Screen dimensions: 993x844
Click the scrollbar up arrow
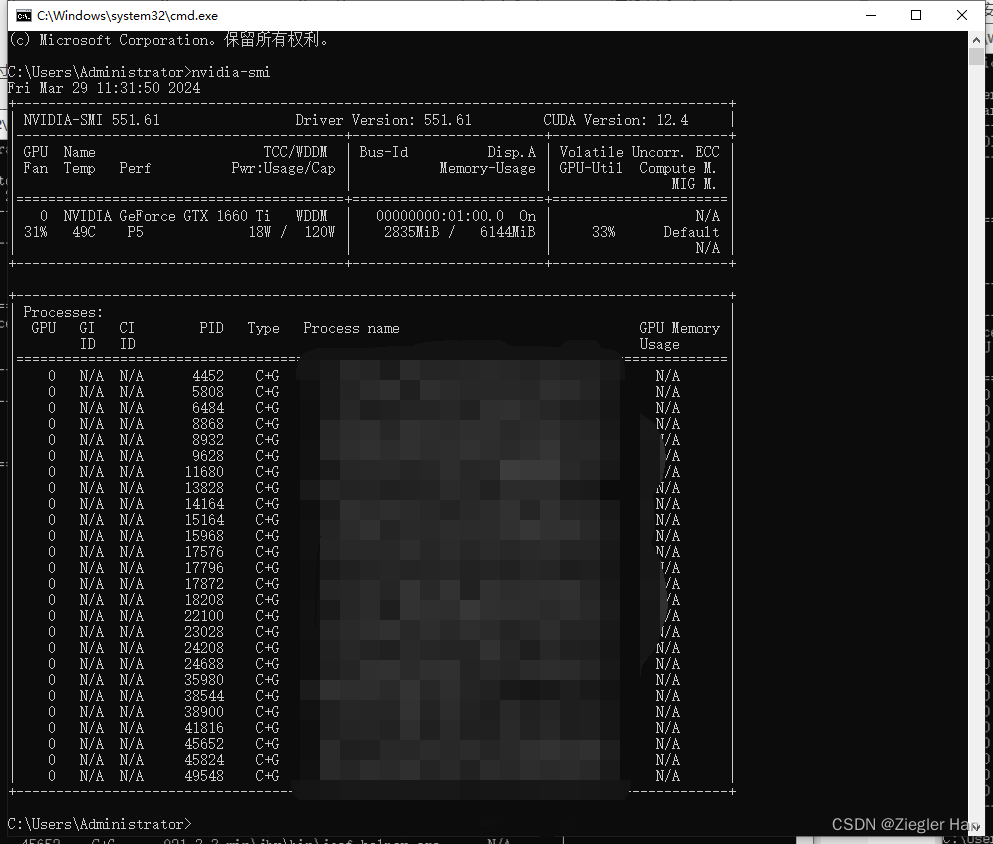click(x=976, y=39)
